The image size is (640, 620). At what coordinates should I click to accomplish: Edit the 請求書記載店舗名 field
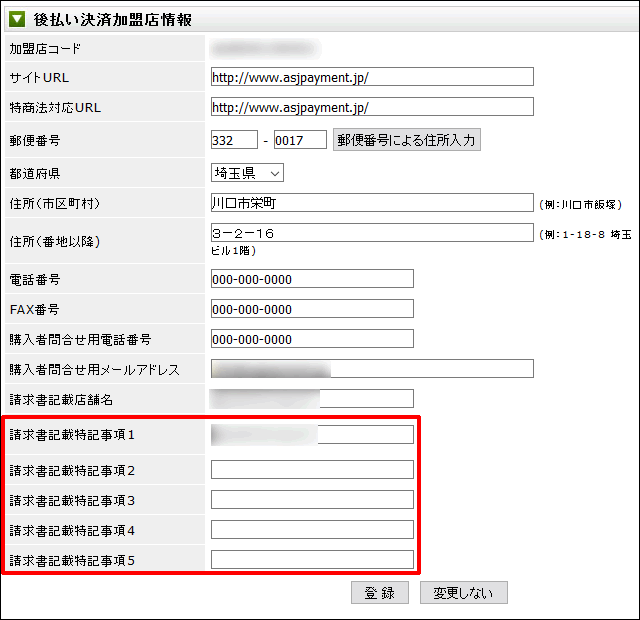coord(312,399)
